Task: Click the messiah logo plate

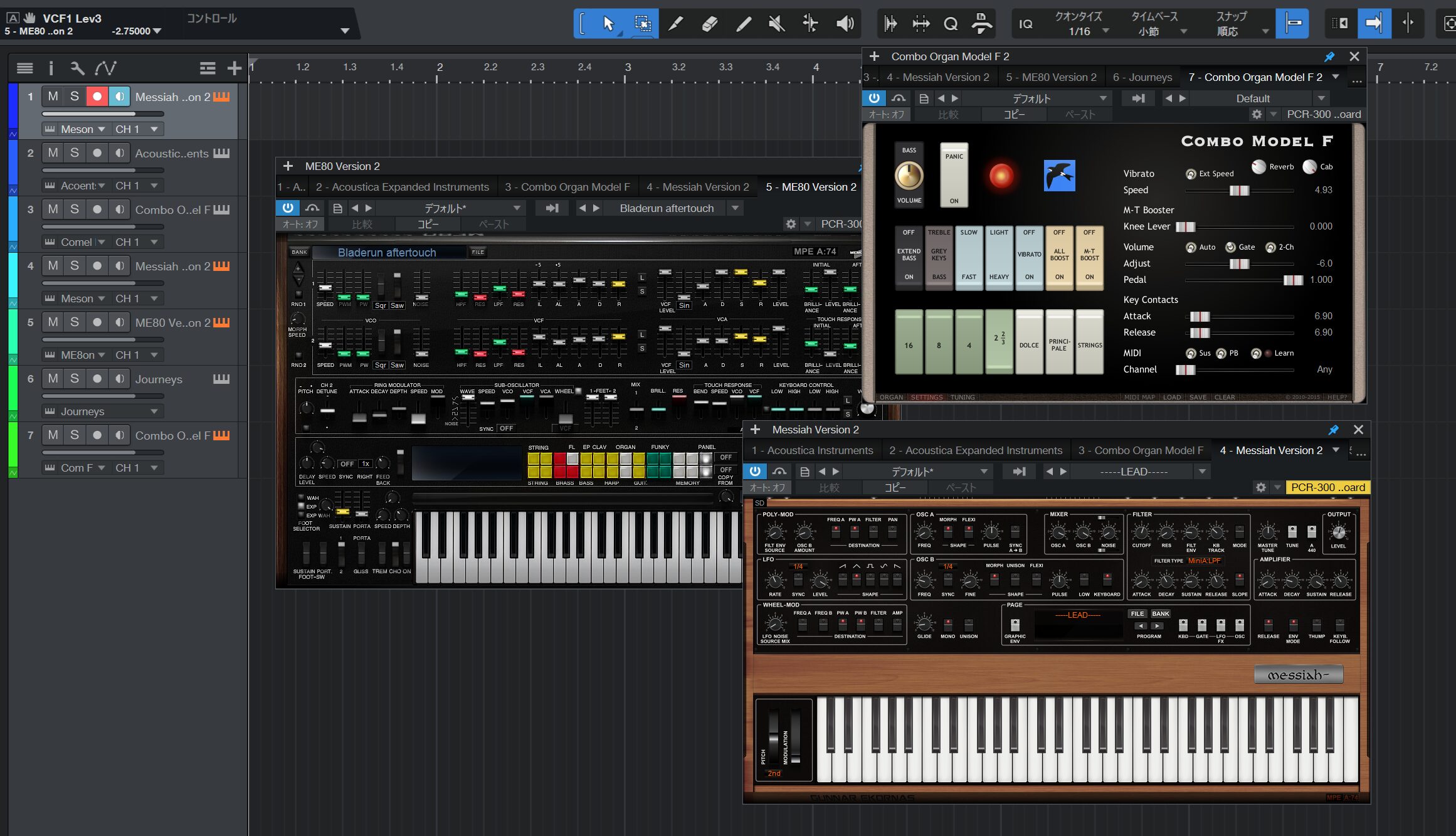Action: coord(1299,675)
